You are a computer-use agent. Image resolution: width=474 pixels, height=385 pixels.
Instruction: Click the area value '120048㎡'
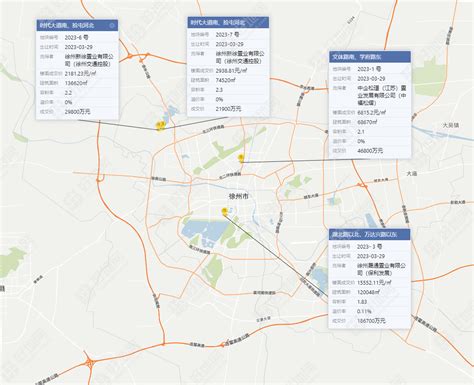tap(368, 292)
